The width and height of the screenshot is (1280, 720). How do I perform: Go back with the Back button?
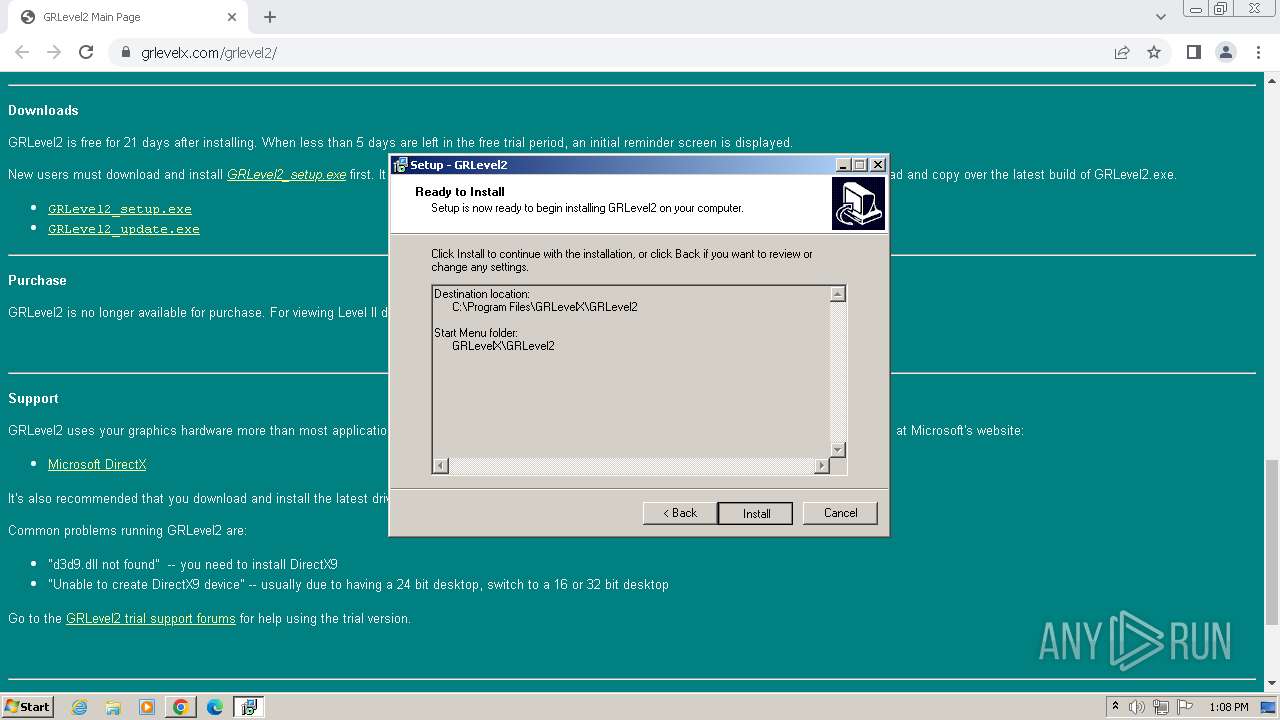click(x=679, y=513)
